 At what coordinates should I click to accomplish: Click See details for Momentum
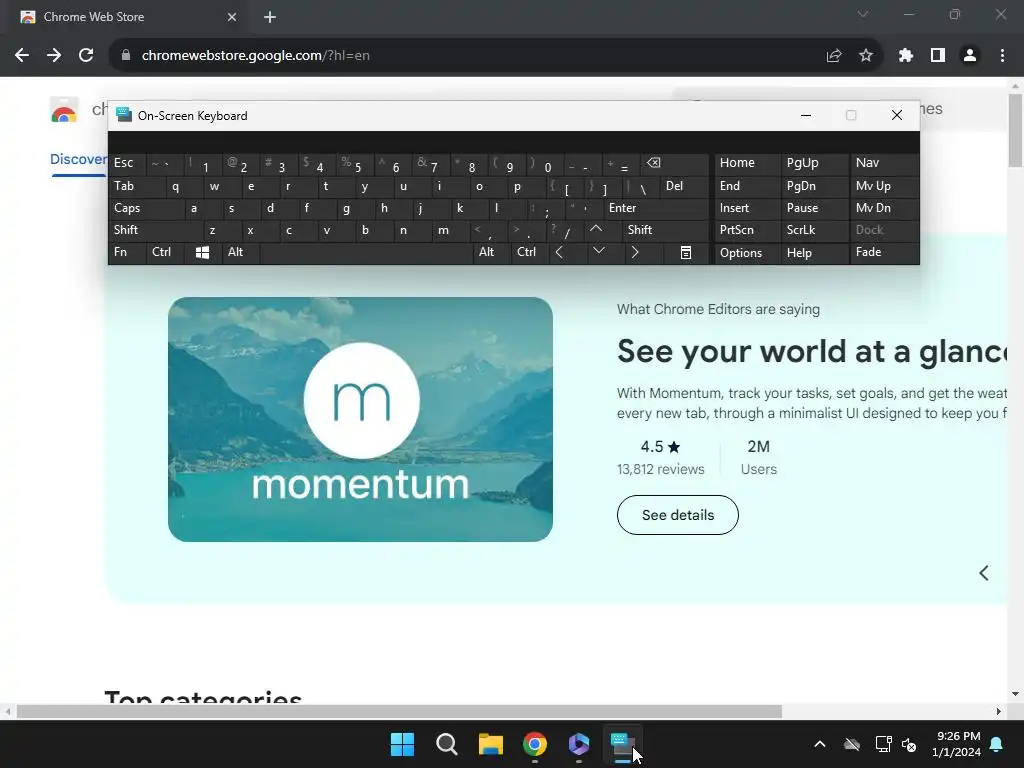pos(677,515)
